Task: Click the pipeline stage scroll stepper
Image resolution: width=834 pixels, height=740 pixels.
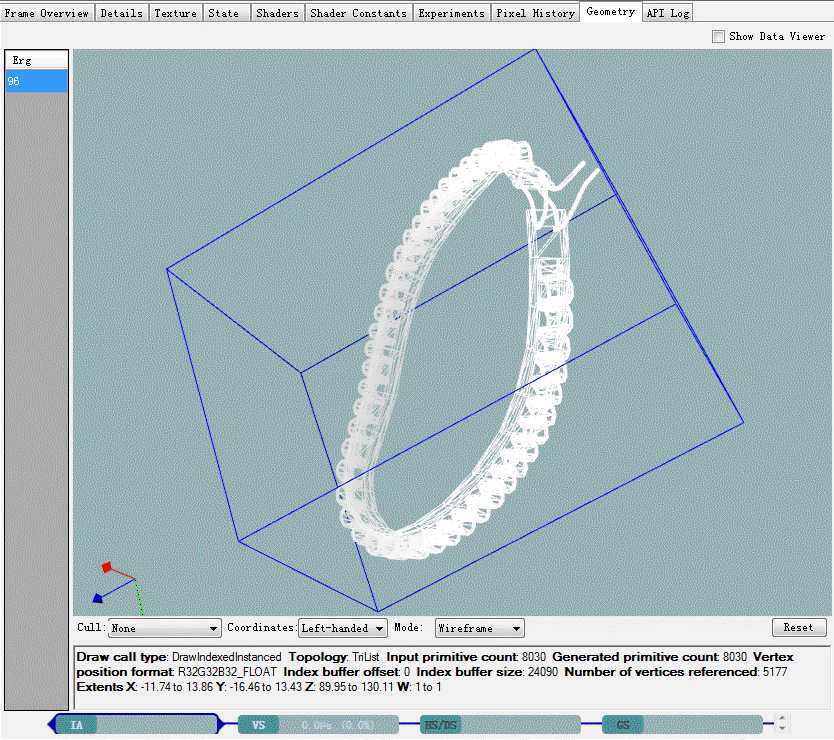Action: click(782, 723)
